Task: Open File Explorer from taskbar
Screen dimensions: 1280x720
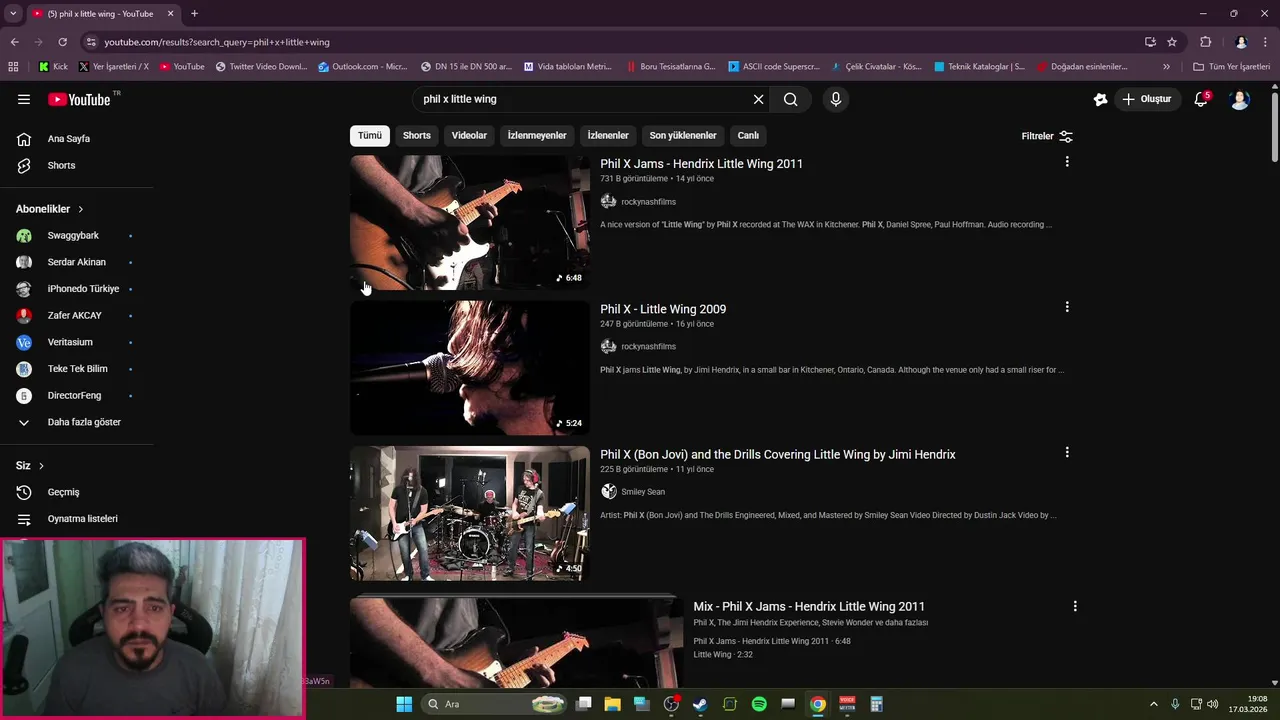Action: pos(612,704)
